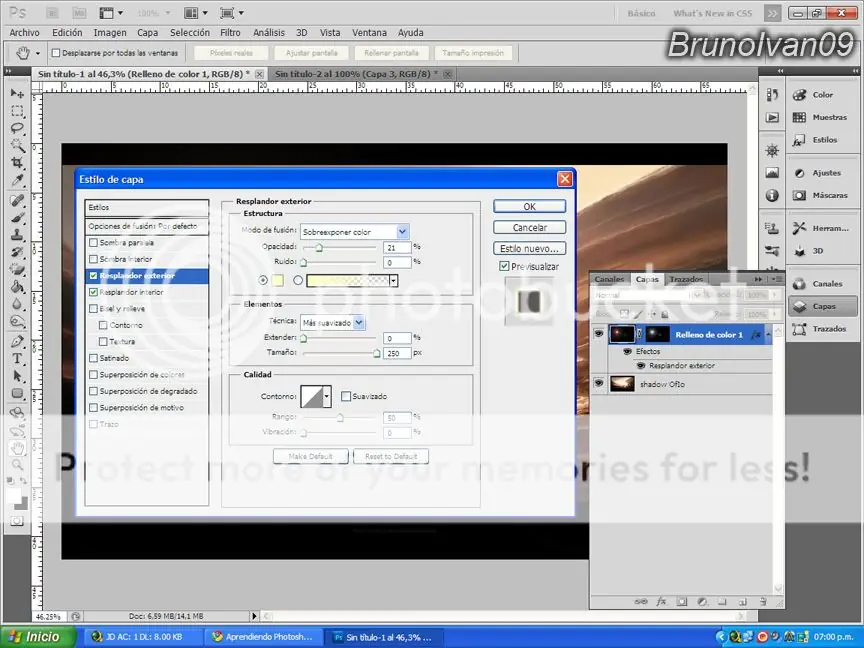
Task: Click OK in Estilo de capa dialog
Action: click(530, 206)
